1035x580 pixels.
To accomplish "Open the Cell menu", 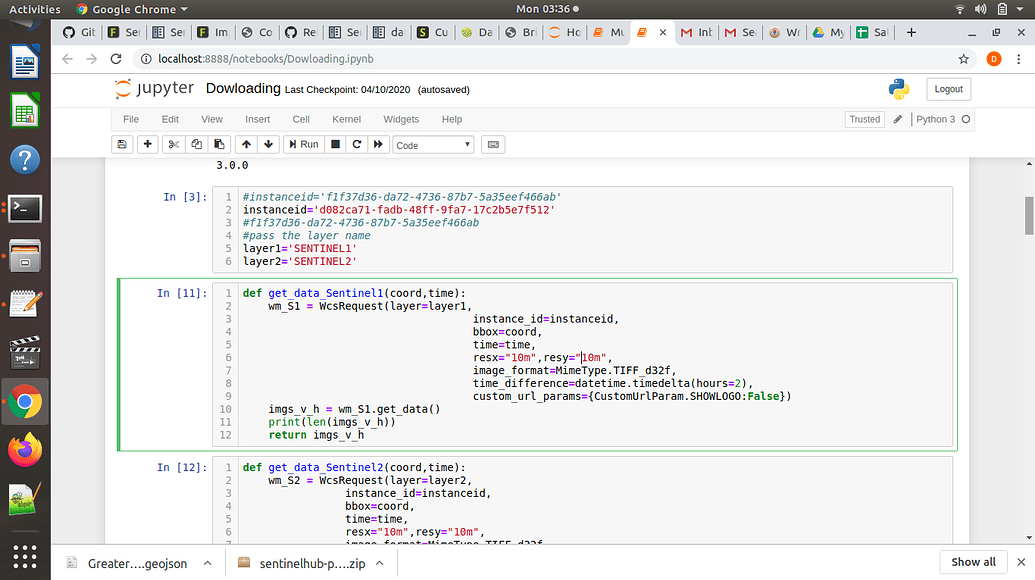I will click(x=301, y=119).
